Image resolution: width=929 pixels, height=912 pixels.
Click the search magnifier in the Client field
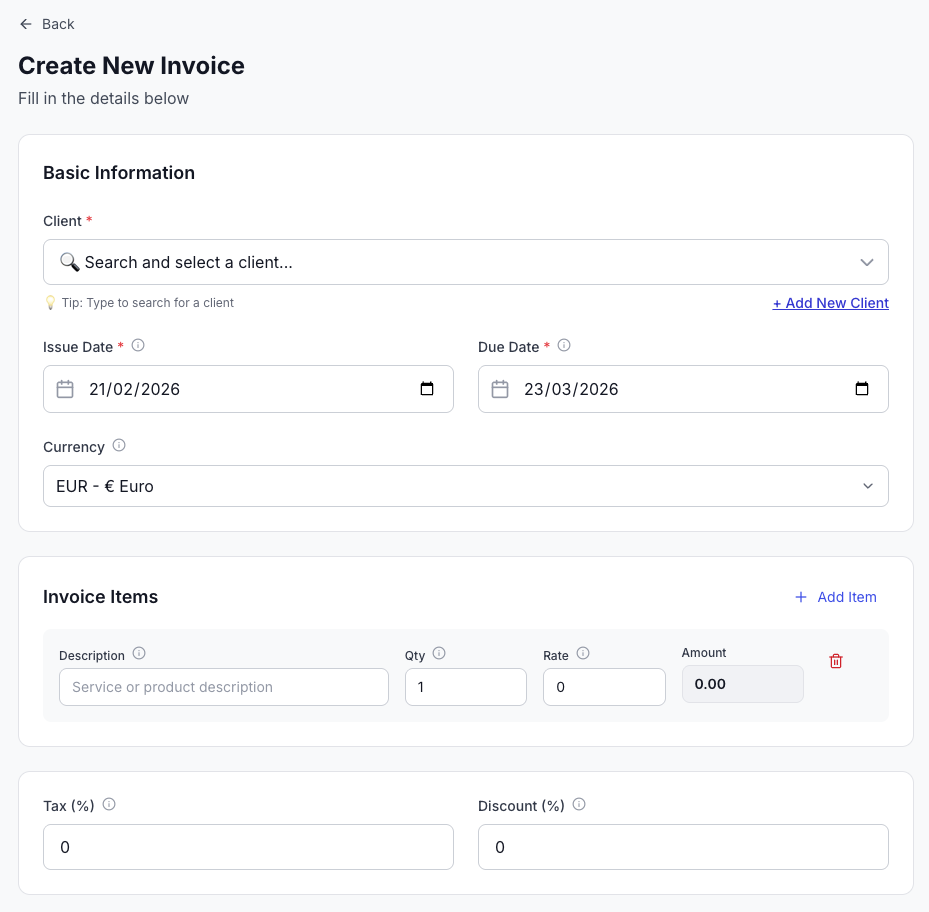[69, 261]
